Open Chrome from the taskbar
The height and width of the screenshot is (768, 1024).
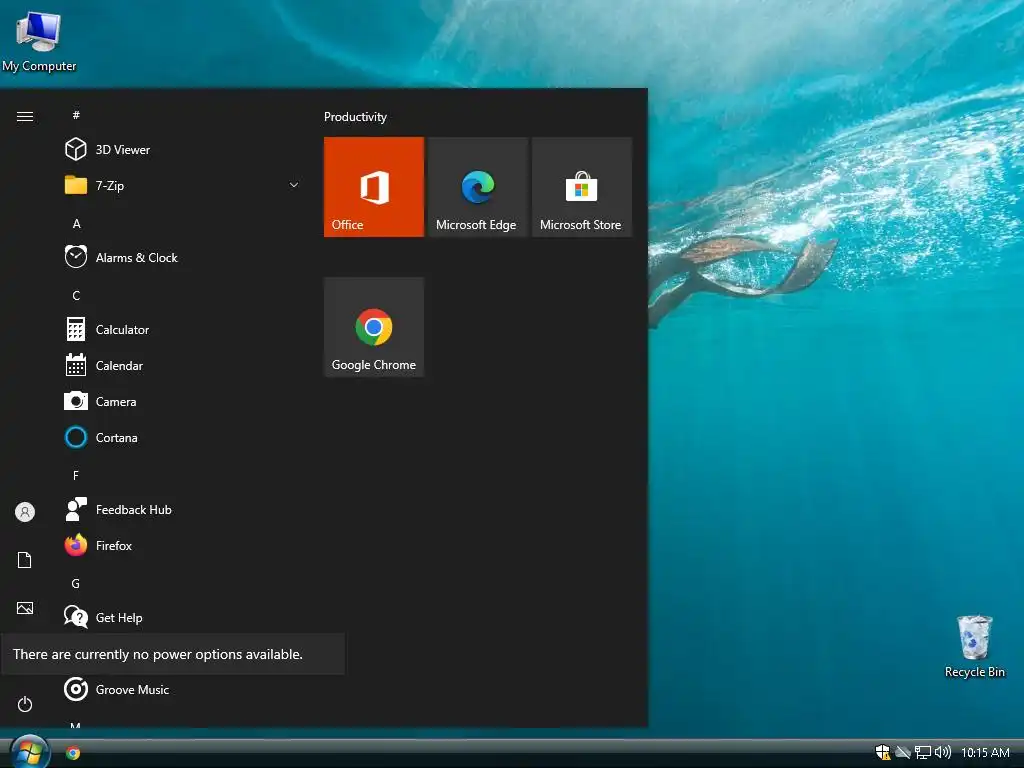73,753
